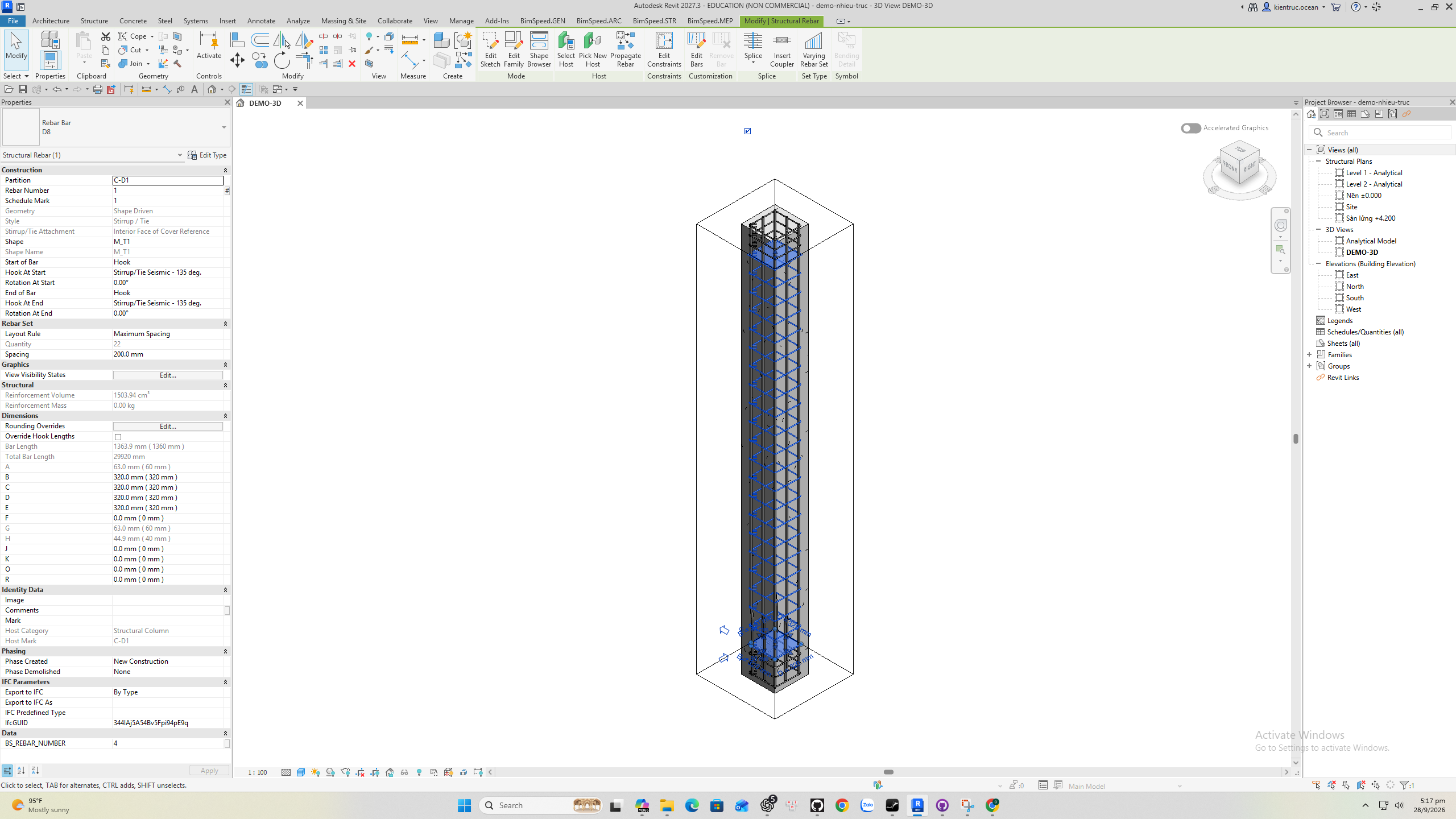
Task: Collapse the 3D Views tree node
Action: 1319,230
